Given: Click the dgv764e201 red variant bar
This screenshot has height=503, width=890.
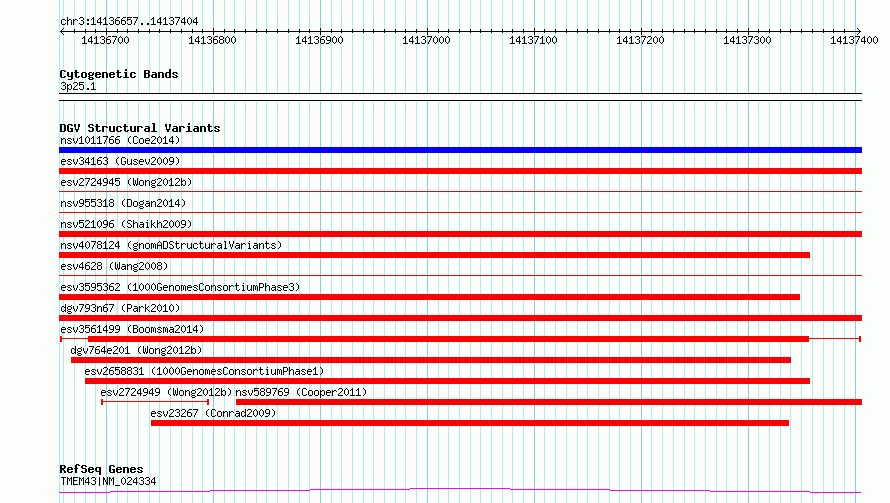Looking at the screenshot, I should pos(431,360).
